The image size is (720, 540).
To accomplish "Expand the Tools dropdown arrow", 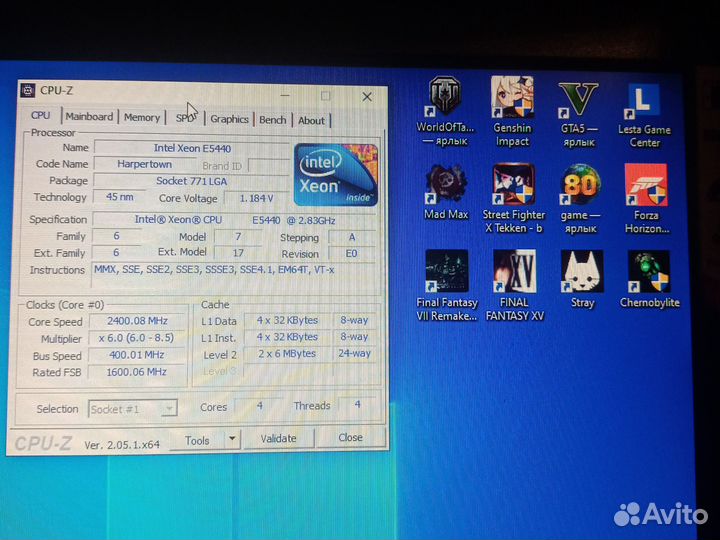I will 232,438.
